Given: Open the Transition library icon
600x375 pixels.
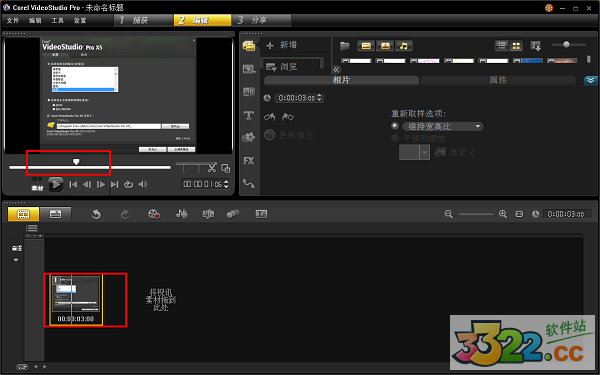Looking at the screenshot, I should pyautogui.click(x=249, y=92).
